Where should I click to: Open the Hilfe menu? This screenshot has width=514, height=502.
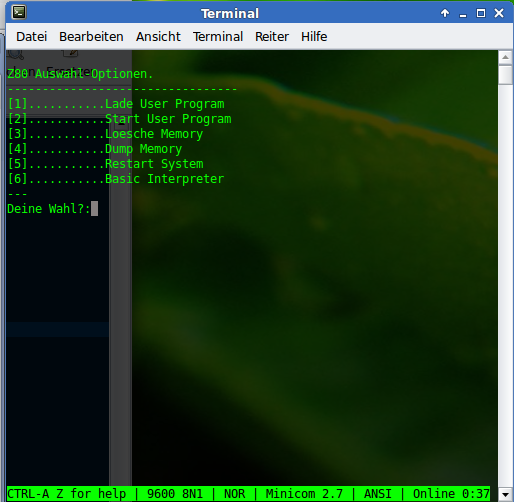tap(314, 37)
